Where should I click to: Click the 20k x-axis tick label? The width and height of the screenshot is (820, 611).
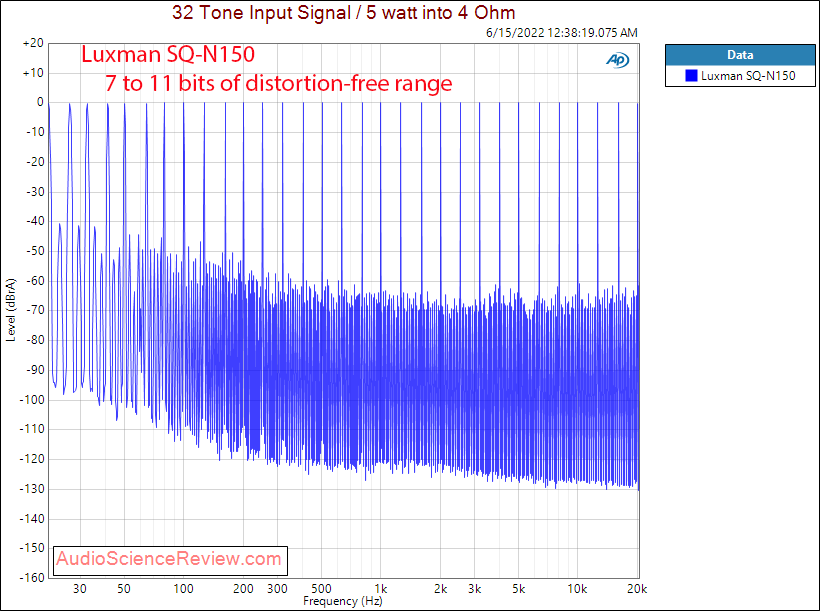pos(637,589)
